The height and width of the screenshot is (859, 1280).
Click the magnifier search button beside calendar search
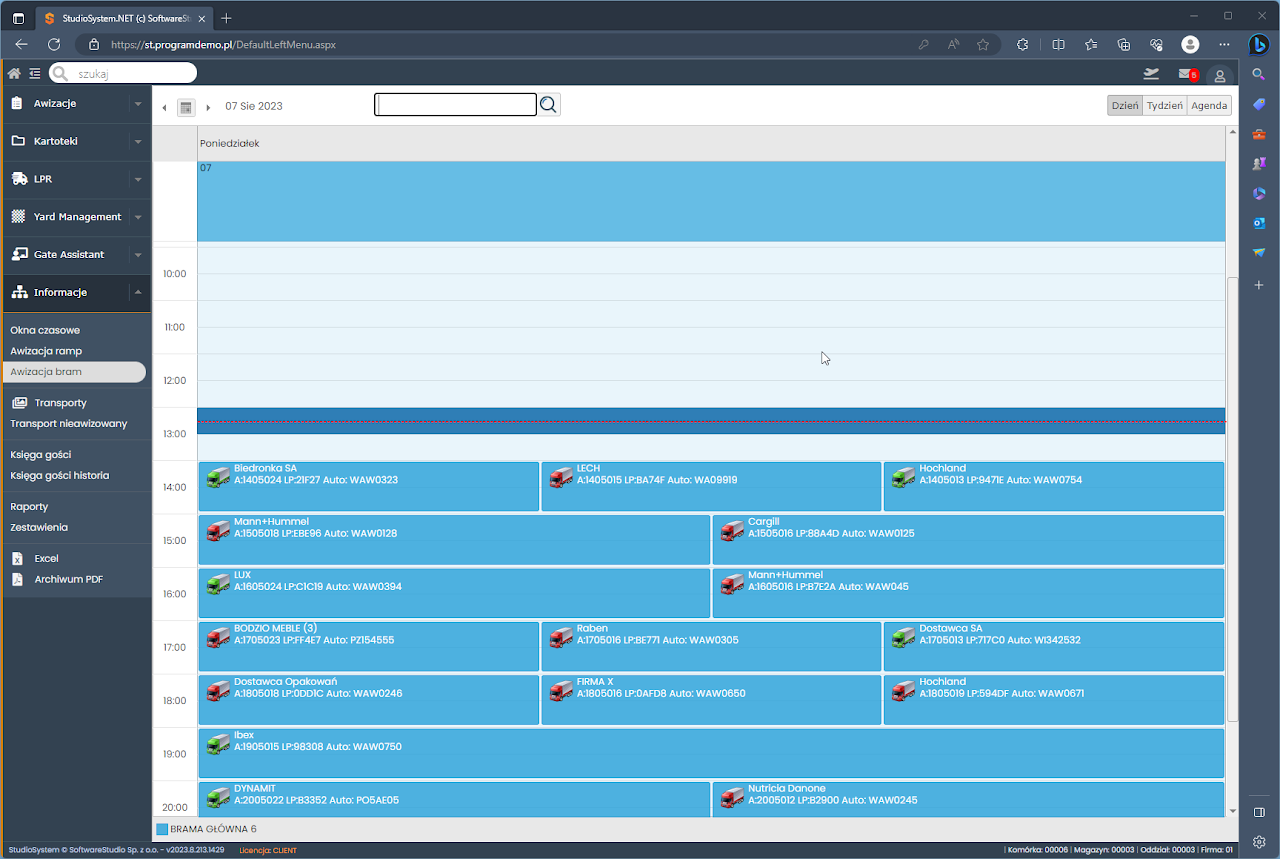point(549,105)
